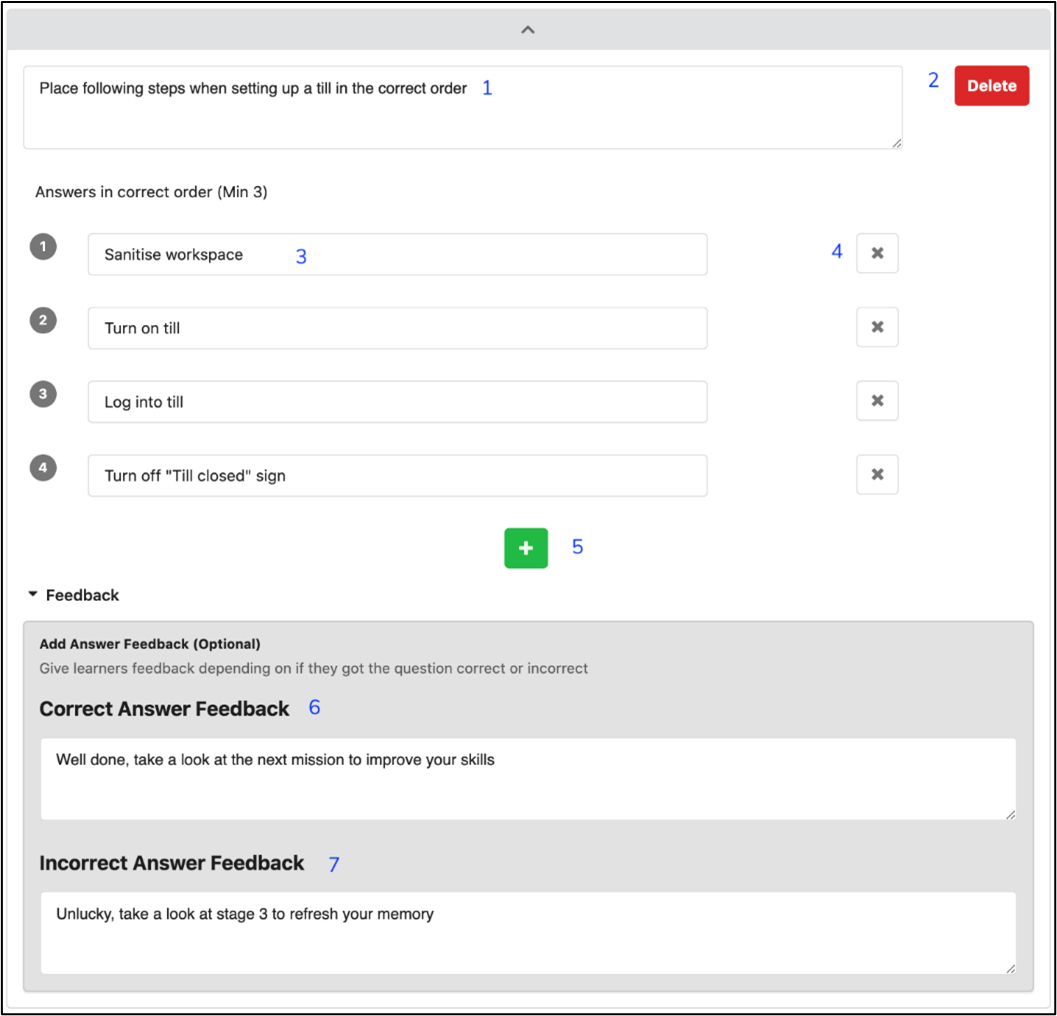This screenshot has height=1016, width=1057.
Task: Click the 'Turn on till' answer field
Action: coord(397,328)
